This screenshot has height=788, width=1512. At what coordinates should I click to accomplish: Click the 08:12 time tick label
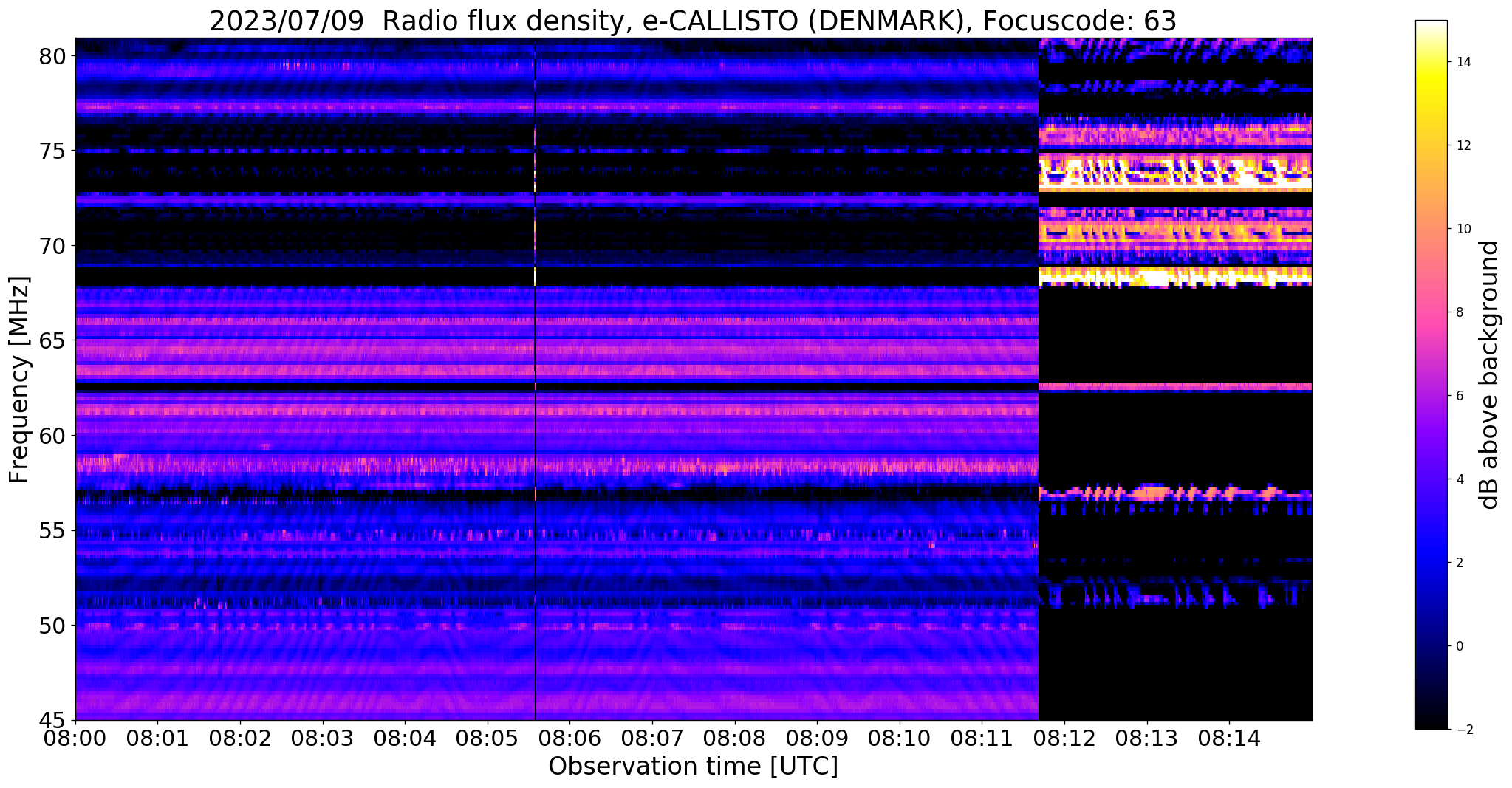click(x=1064, y=739)
